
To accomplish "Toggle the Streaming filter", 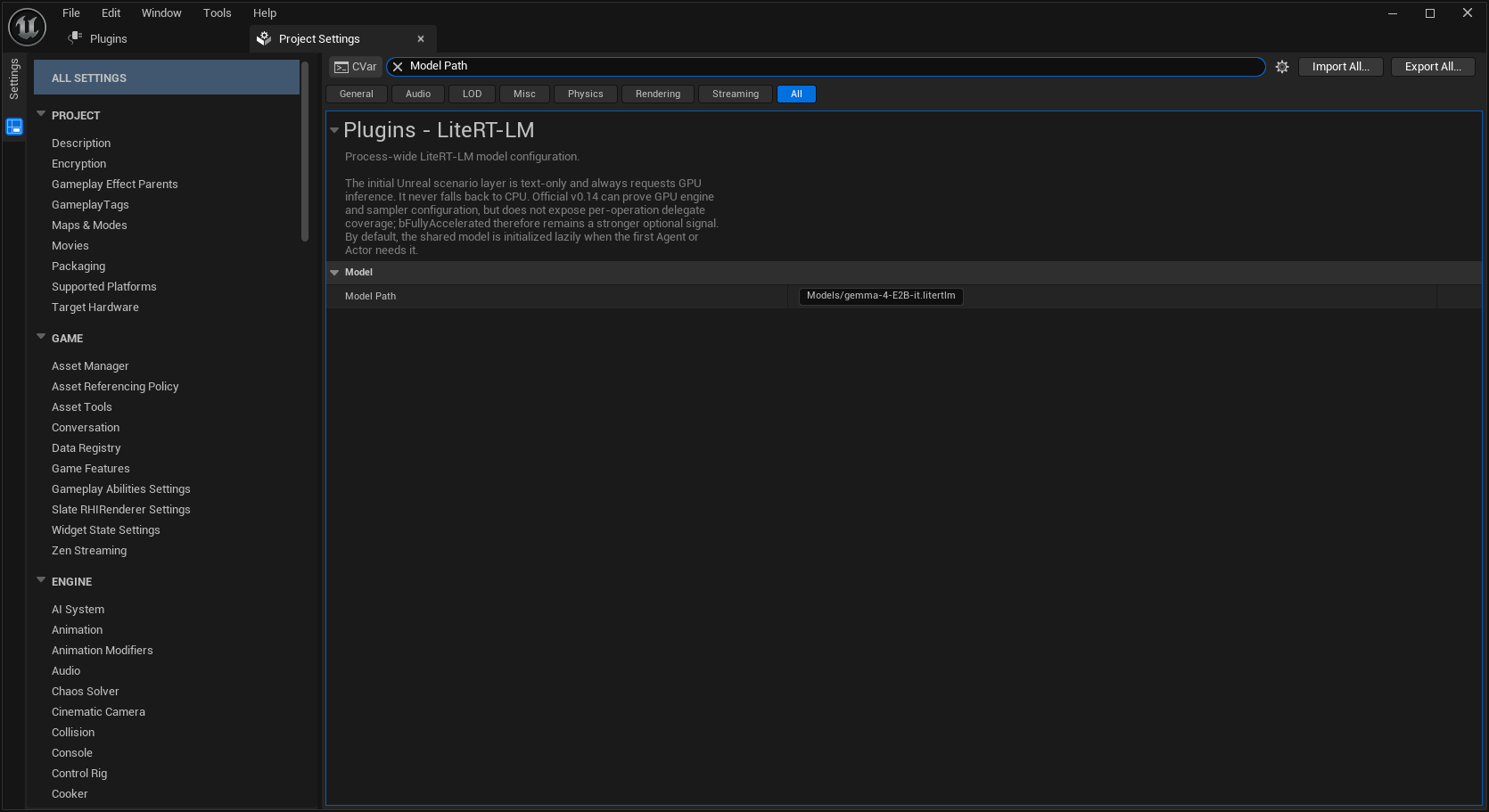I will [x=736, y=94].
